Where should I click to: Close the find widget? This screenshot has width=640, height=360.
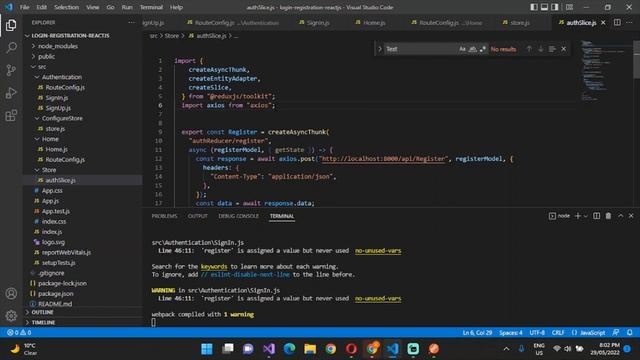click(564, 49)
